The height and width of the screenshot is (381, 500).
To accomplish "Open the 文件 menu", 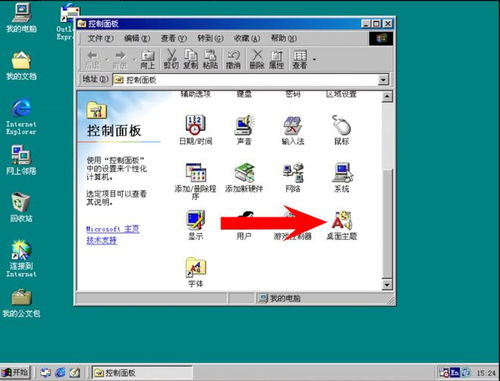I will click(100, 38).
